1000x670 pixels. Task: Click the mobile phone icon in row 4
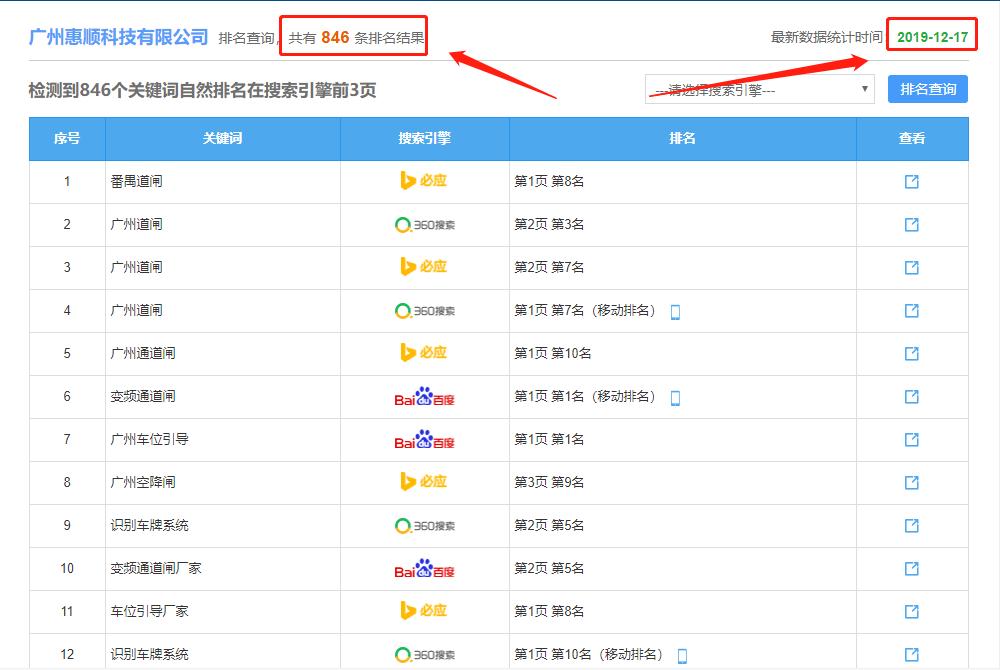pyautogui.click(x=677, y=311)
